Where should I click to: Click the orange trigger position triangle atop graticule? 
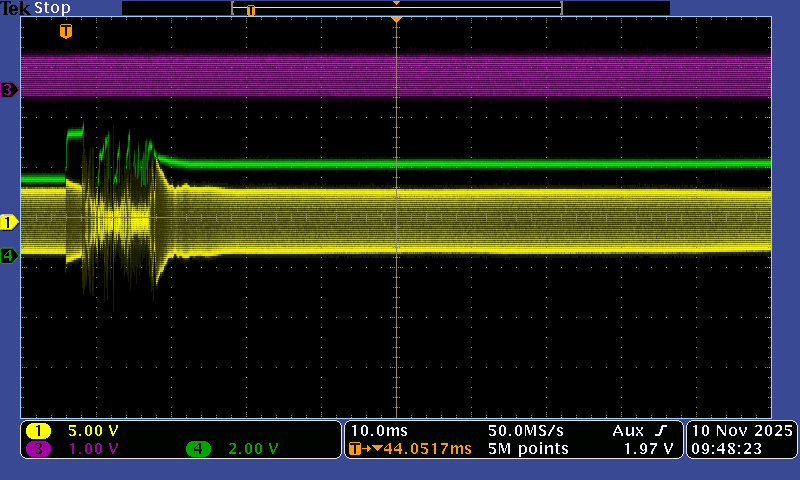tap(397, 20)
